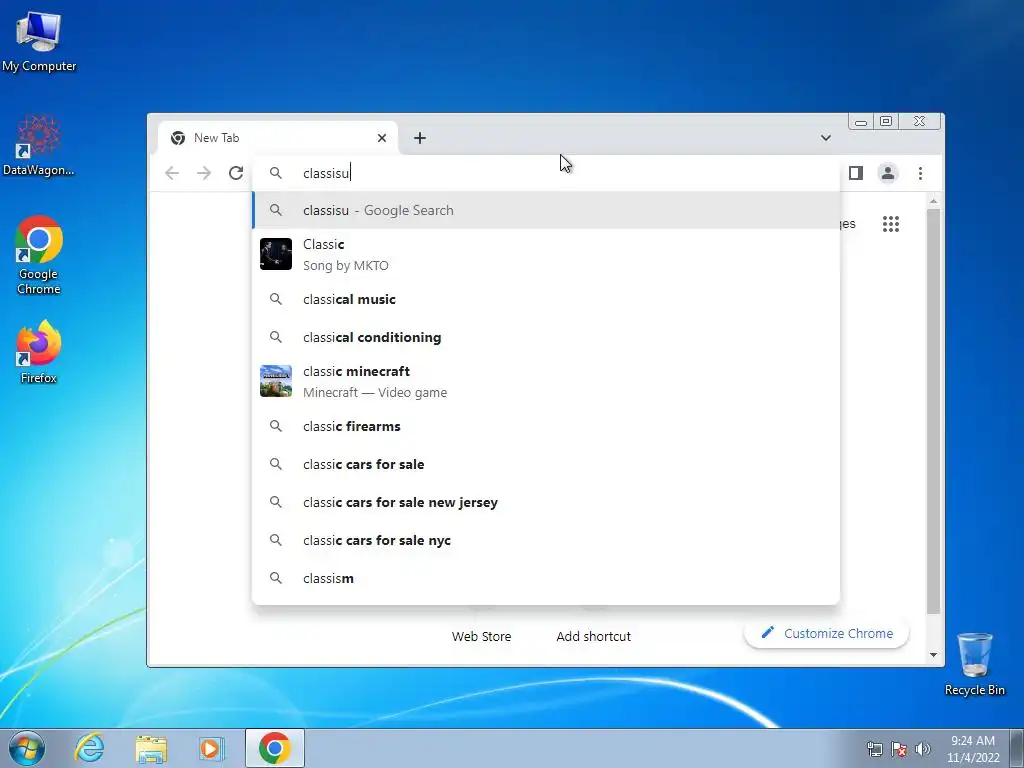Go back using the back arrow
This screenshot has width=1024, height=768.
[x=172, y=173]
